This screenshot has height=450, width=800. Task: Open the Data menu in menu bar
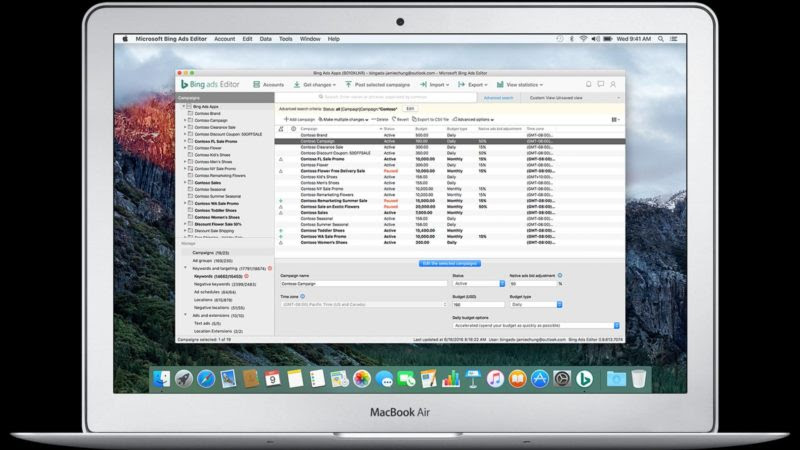pos(265,39)
